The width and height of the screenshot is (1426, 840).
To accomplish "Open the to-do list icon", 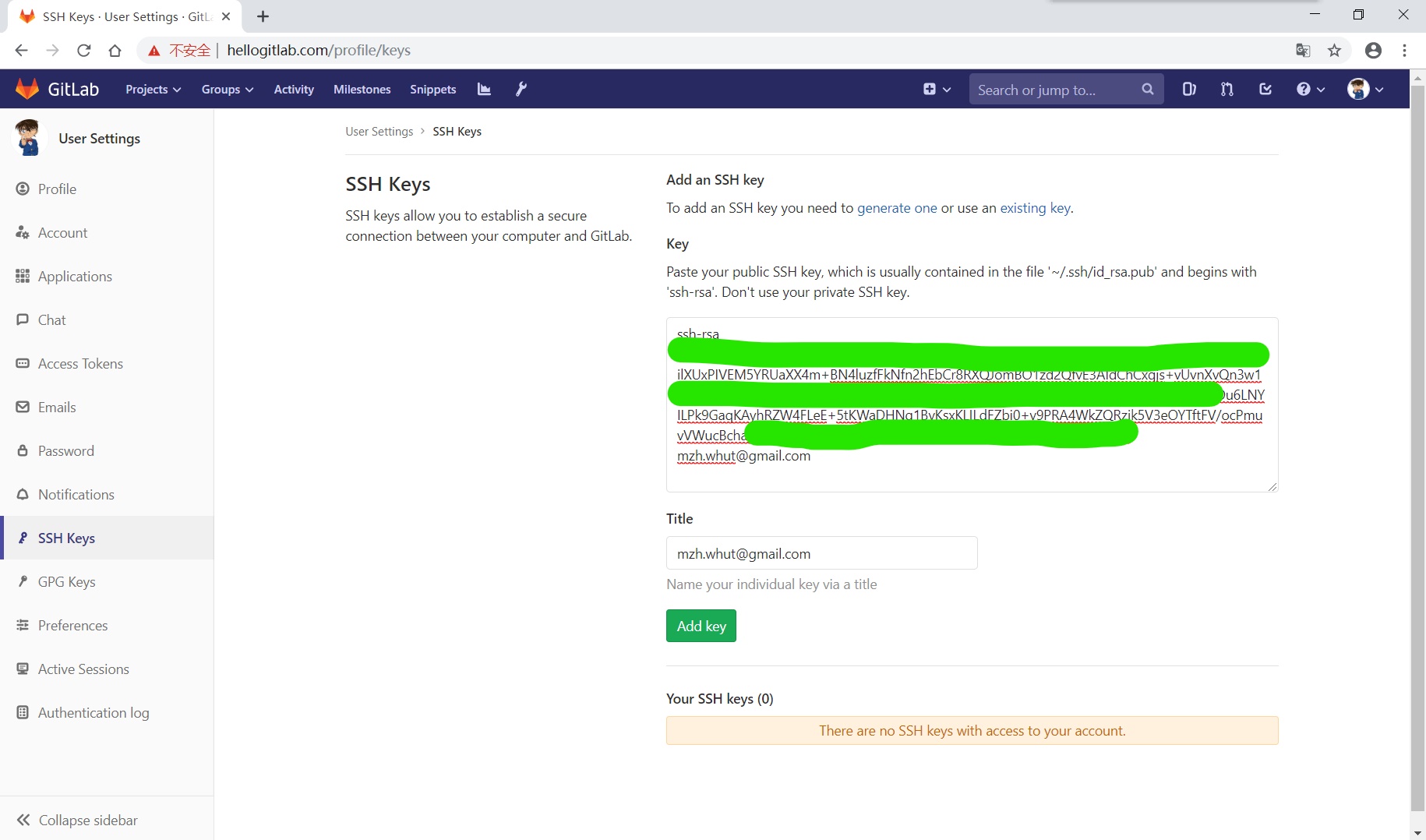I will point(1265,90).
